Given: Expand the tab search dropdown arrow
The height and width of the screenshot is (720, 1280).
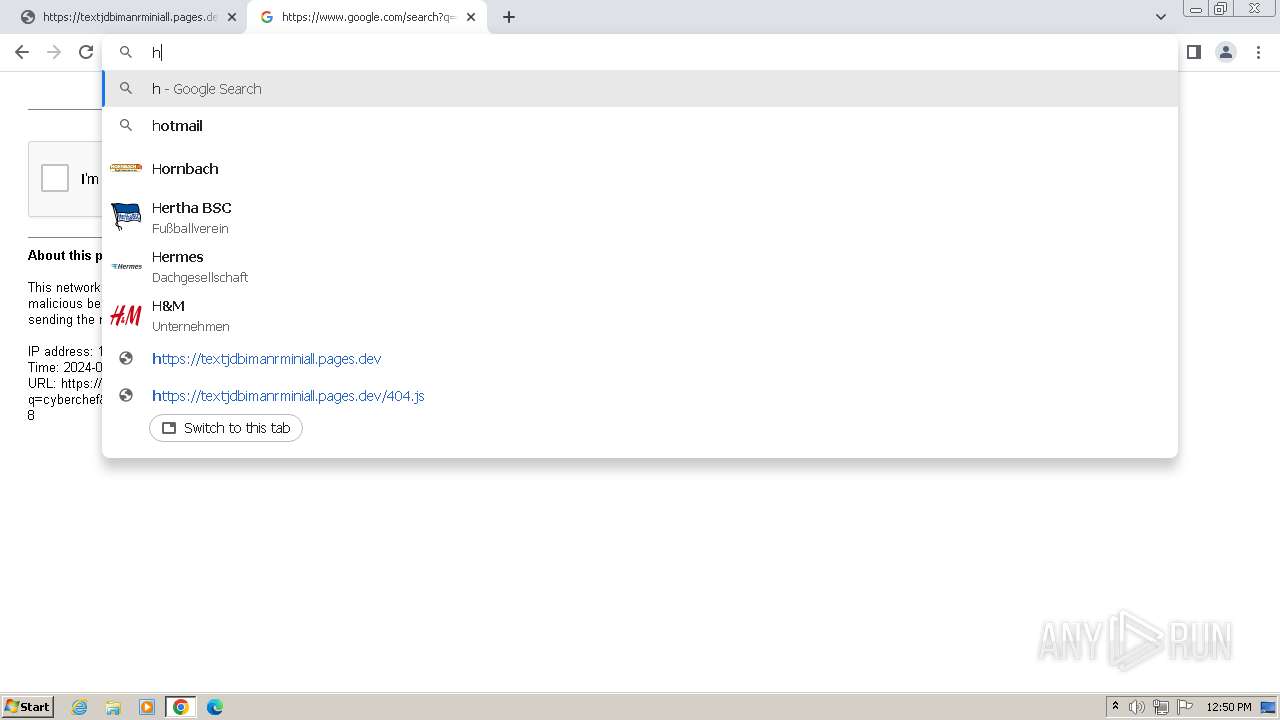Looking at the screenshot, I should pos(1160,17).
